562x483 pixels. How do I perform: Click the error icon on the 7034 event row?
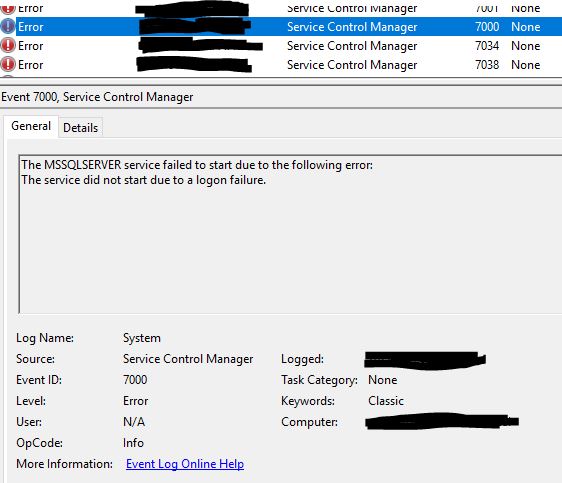[x=8, y=46]
